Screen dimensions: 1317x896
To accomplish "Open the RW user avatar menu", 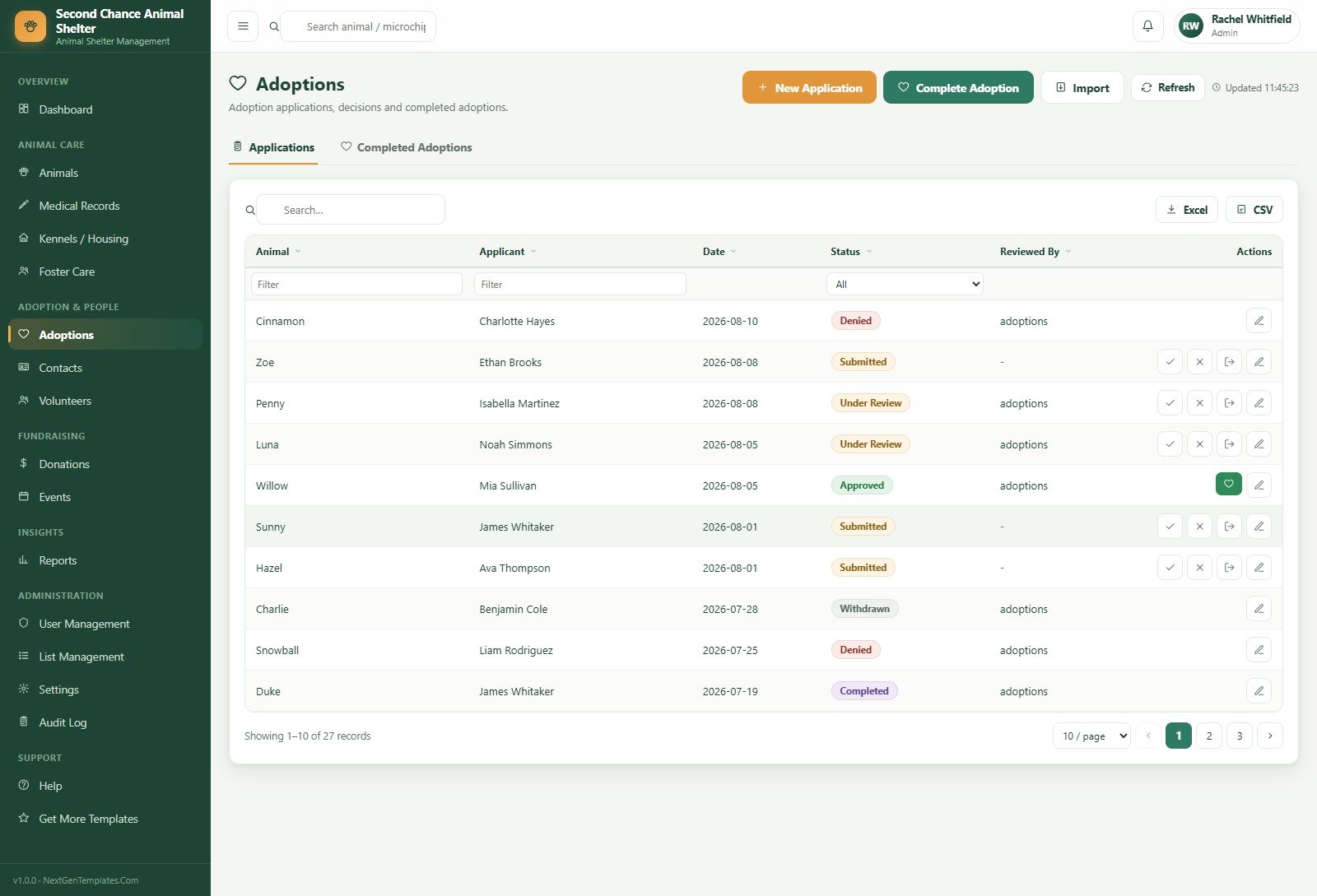I will [x=1191, y=26].
